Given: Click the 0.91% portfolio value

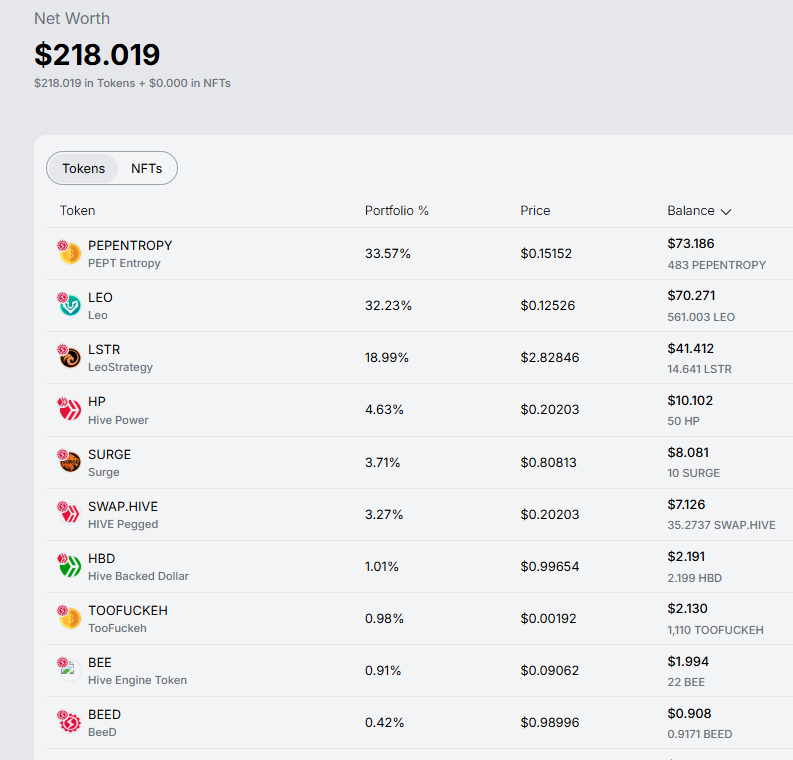Looking at the screenshot, I should [383, 671].
